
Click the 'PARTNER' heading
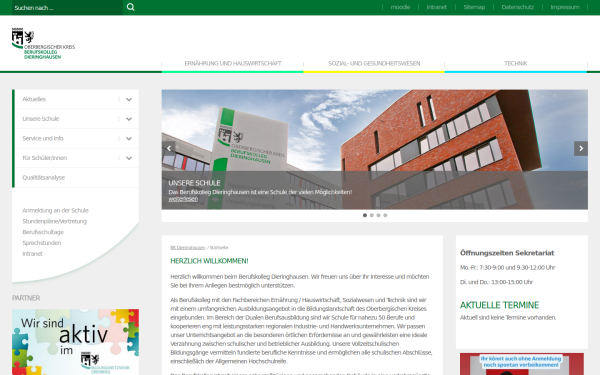click(26, 298)
